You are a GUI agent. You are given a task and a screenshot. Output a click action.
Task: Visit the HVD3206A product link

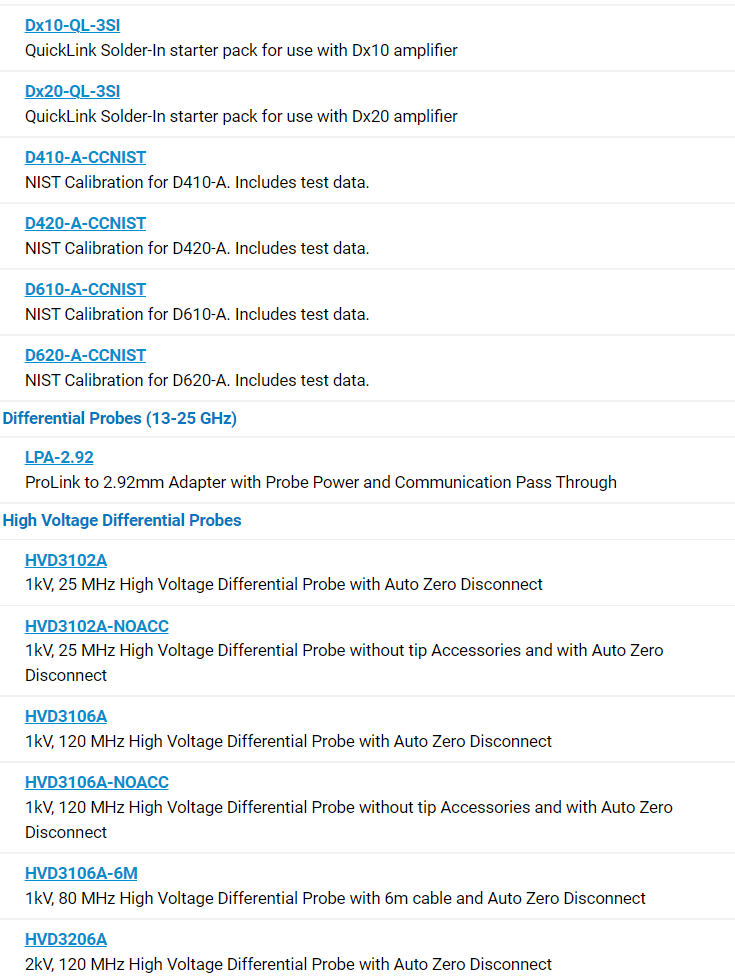point(66,939)
